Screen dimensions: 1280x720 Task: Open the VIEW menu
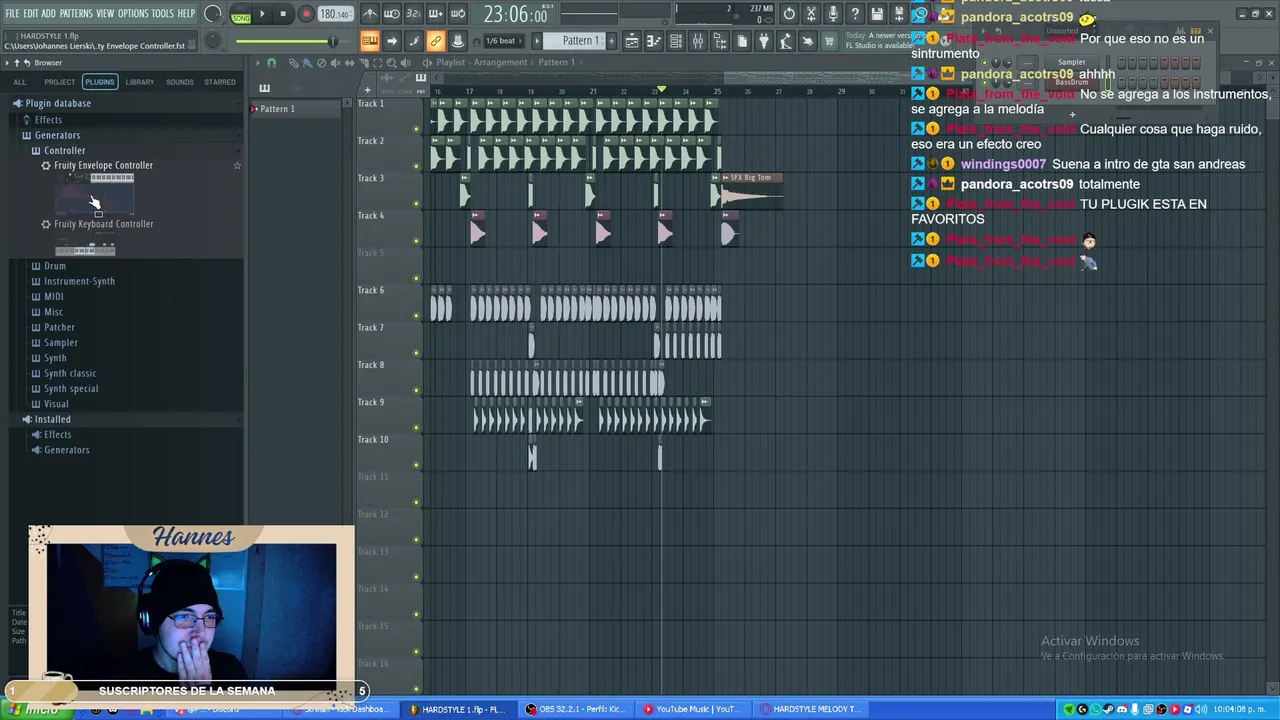tap(105, 13)
